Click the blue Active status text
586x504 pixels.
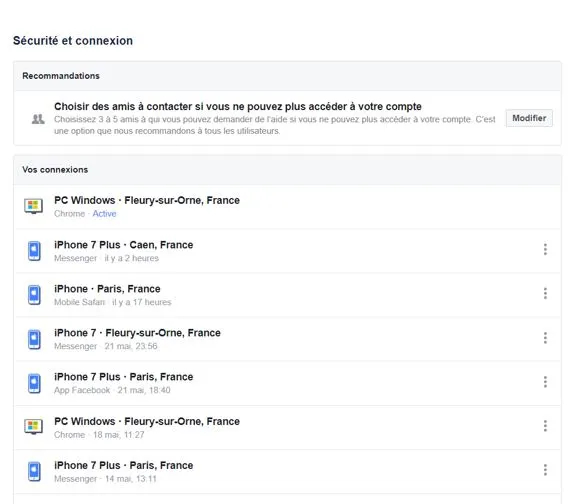pyautogui.click(x=104, y=214)
